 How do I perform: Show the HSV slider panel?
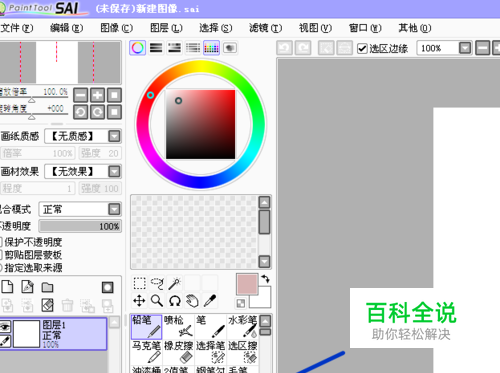[x=174, y=48]
